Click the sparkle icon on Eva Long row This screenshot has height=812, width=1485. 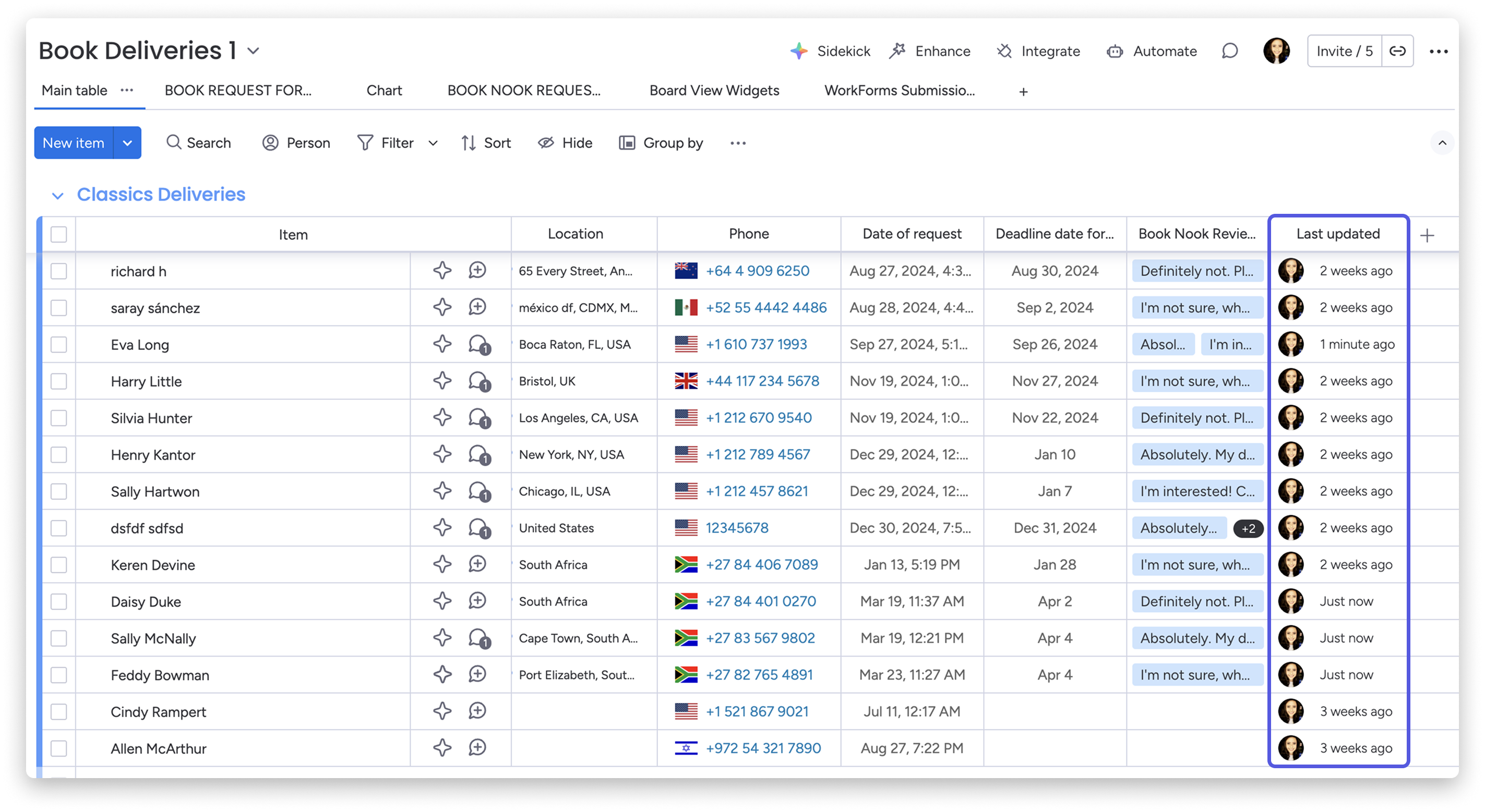442,344
